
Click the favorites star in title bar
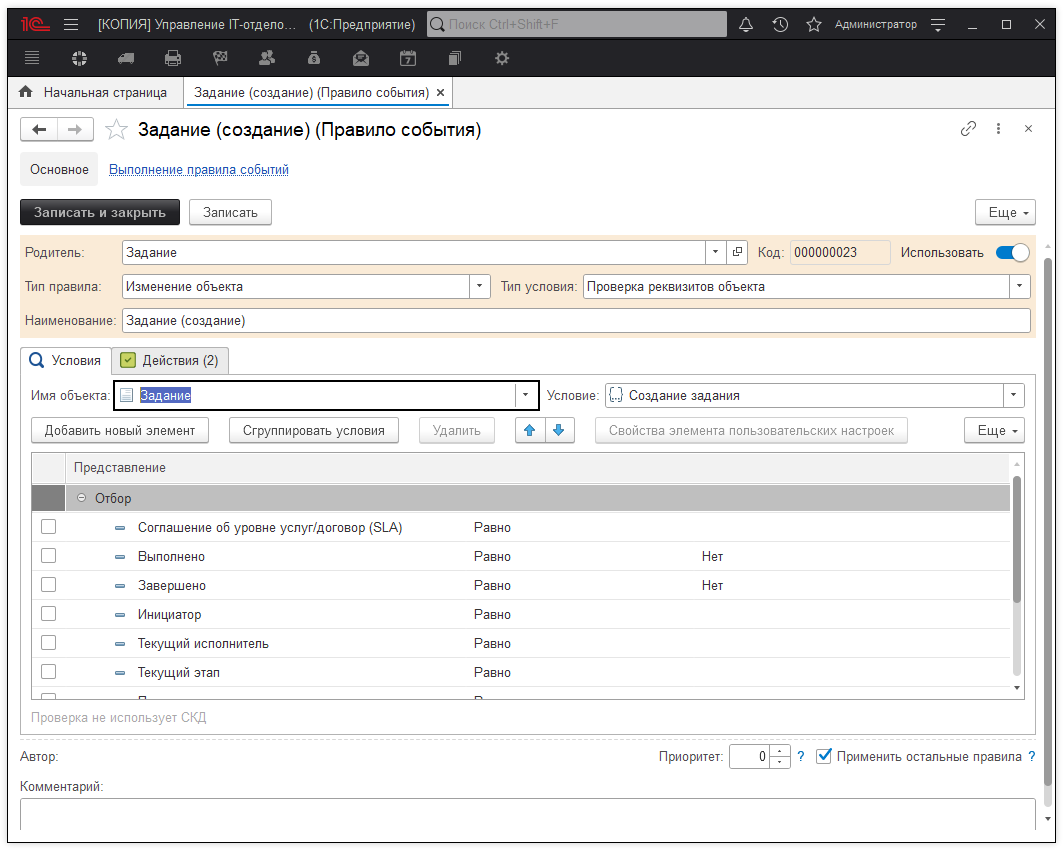814,24
